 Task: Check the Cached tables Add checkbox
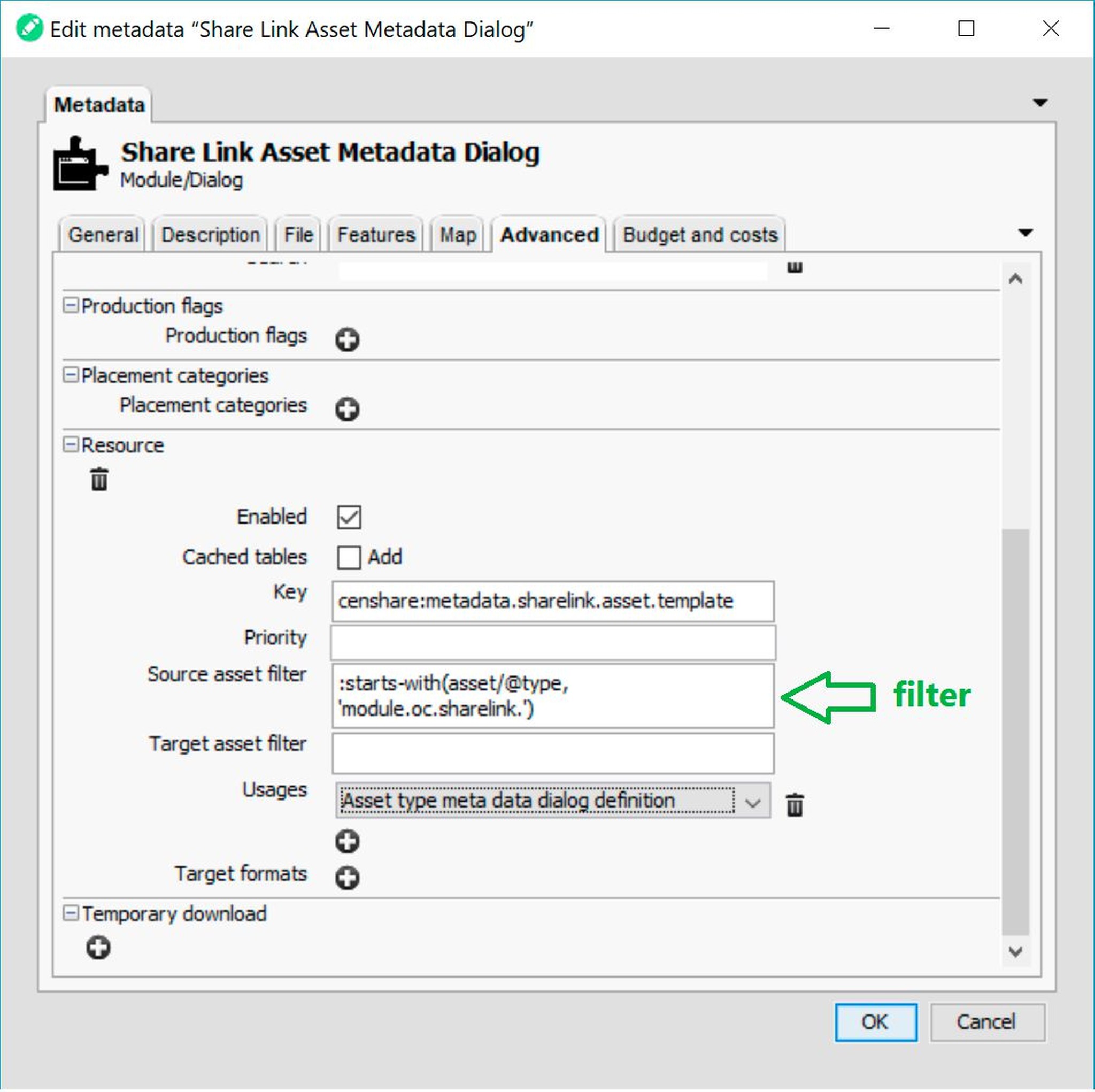click(x=349, y=557)
